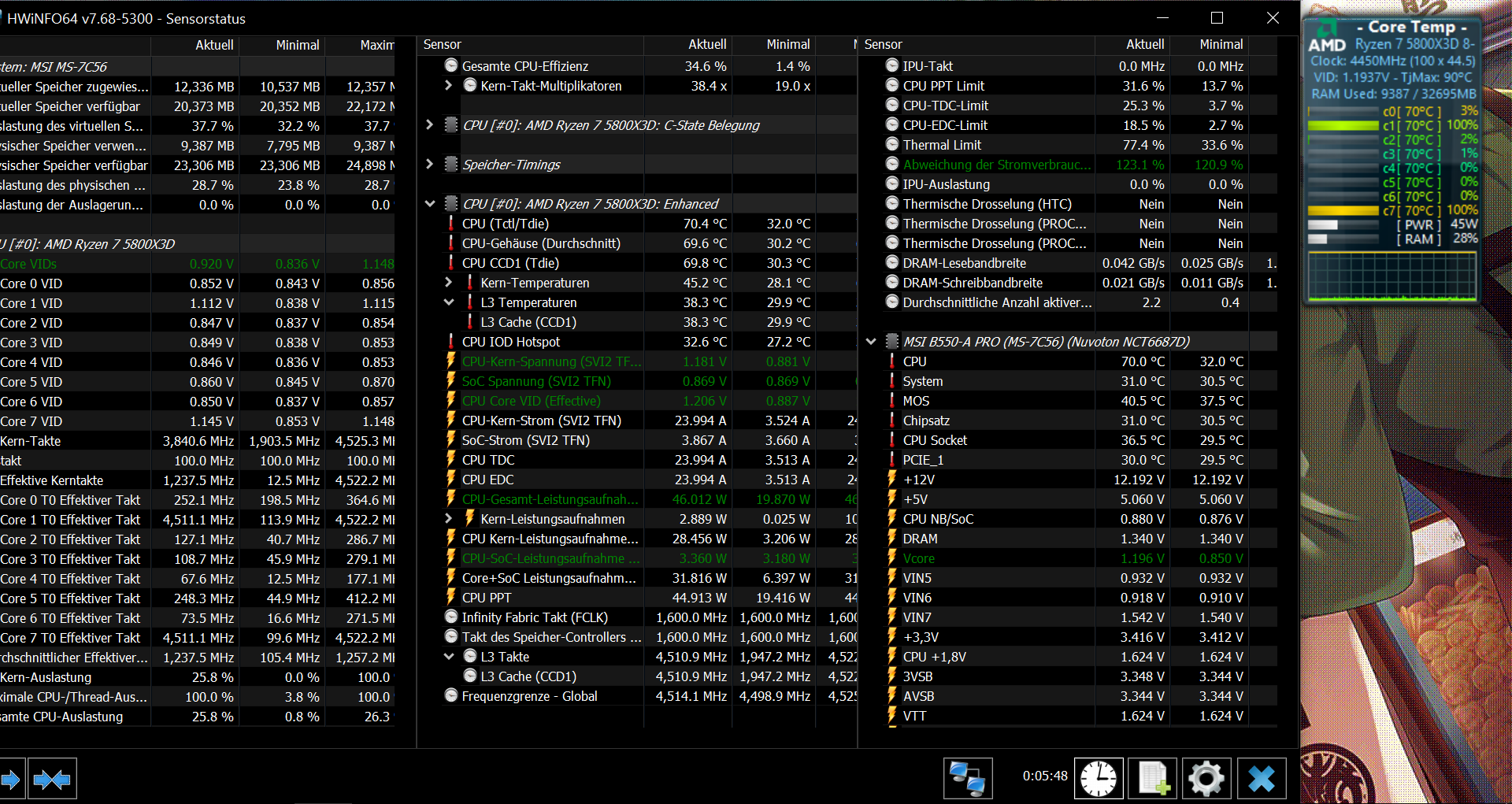Collapse the AMD Ryzen 7 5800X3D Enhanced group
Screen dimensions: 1512x804
[430, 204]
